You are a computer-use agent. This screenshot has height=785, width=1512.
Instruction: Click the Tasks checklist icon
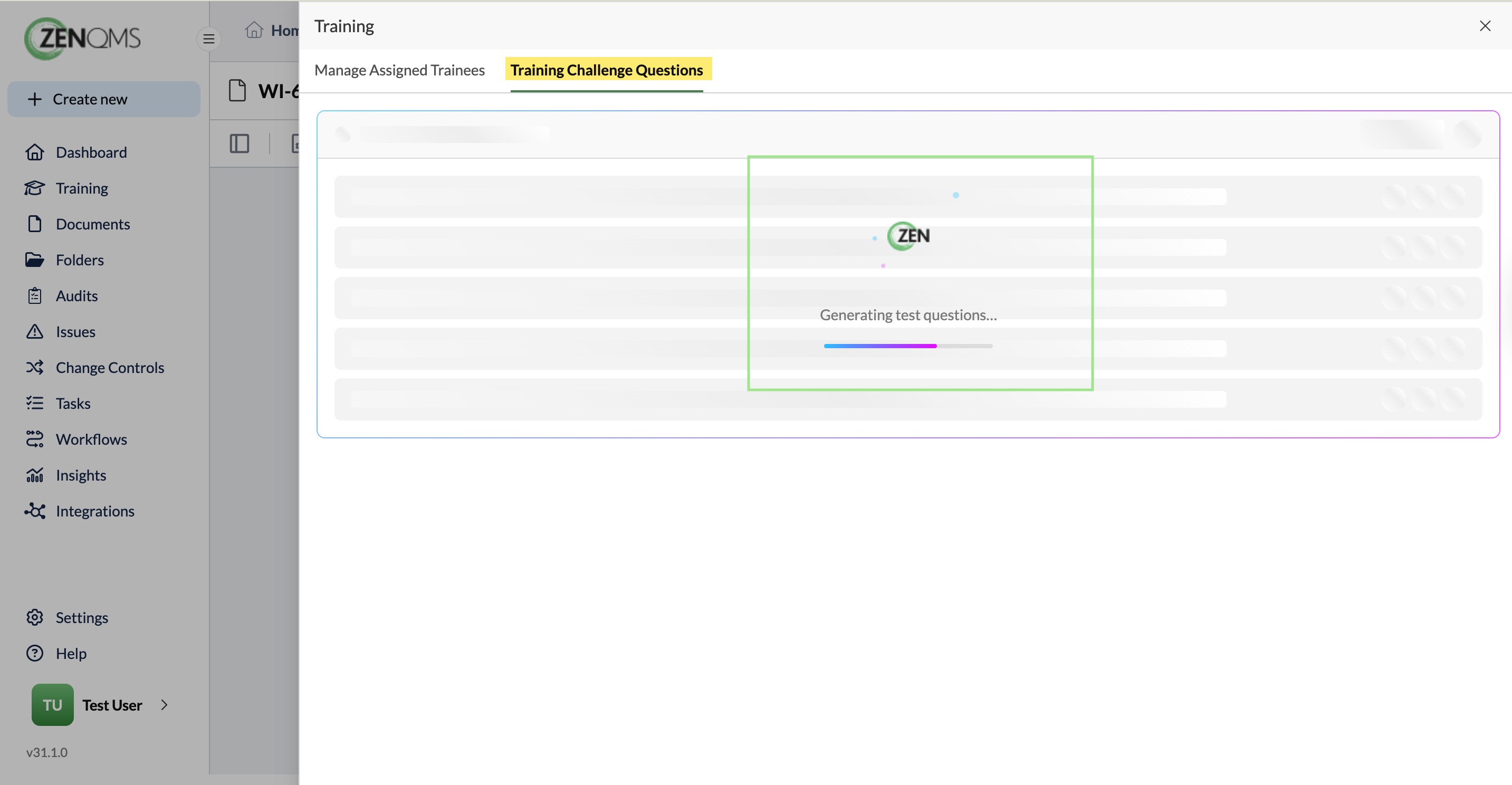tap(35, 403)
